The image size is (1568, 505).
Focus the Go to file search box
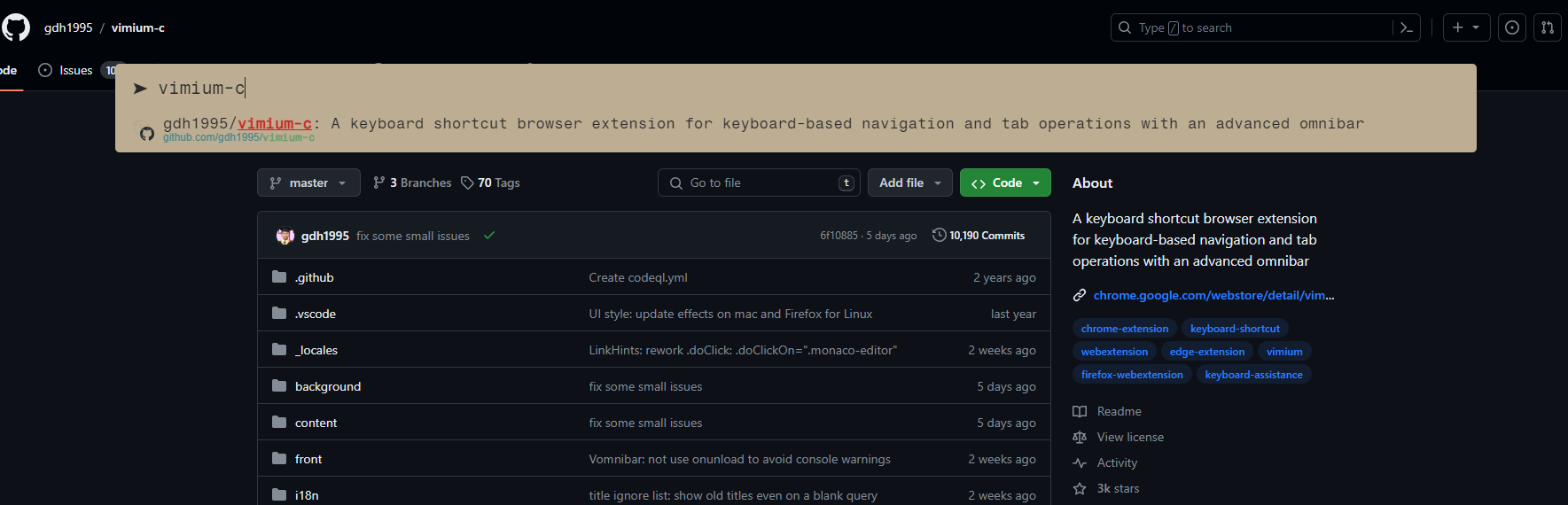[x=760, y=183]
